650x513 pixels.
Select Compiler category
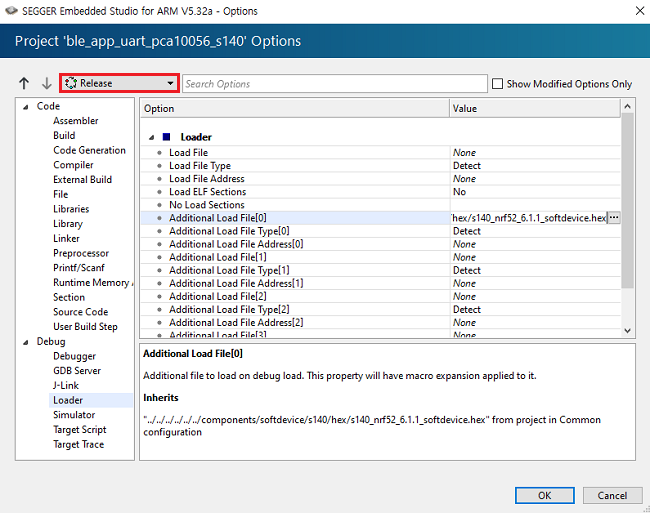pyautogui.click(x=73, y=165)
